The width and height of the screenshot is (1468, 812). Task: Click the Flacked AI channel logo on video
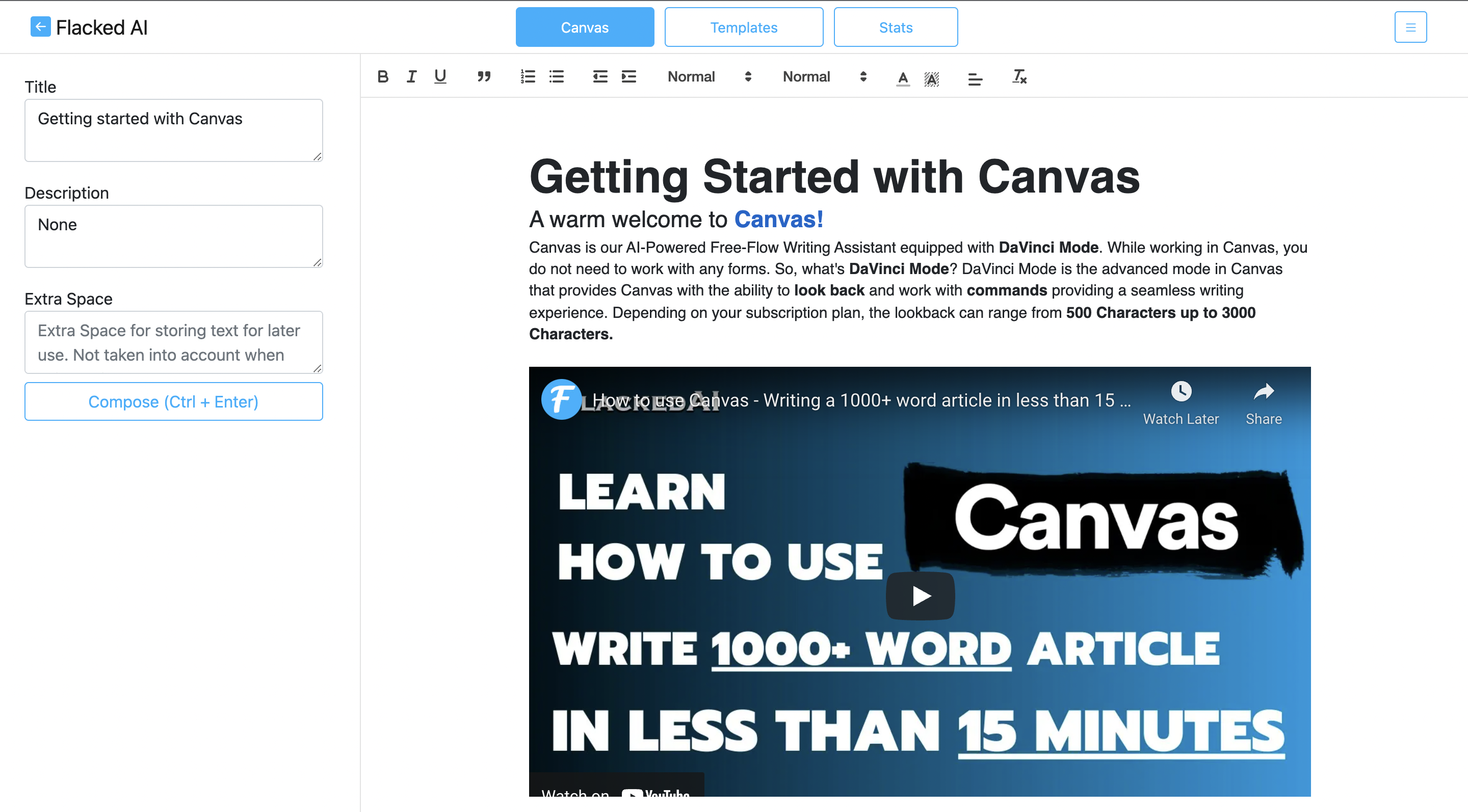click(x=561, y=399)
